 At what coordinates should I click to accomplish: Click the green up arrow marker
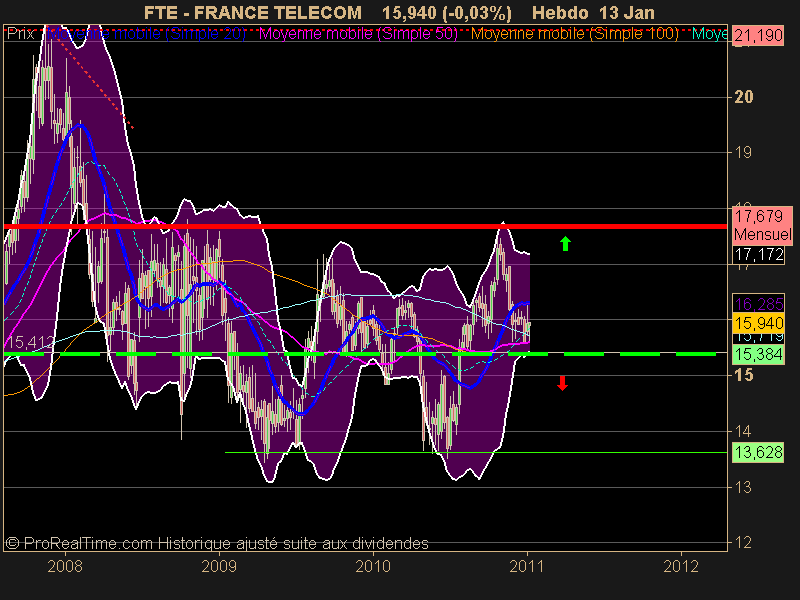coord(565,243)
